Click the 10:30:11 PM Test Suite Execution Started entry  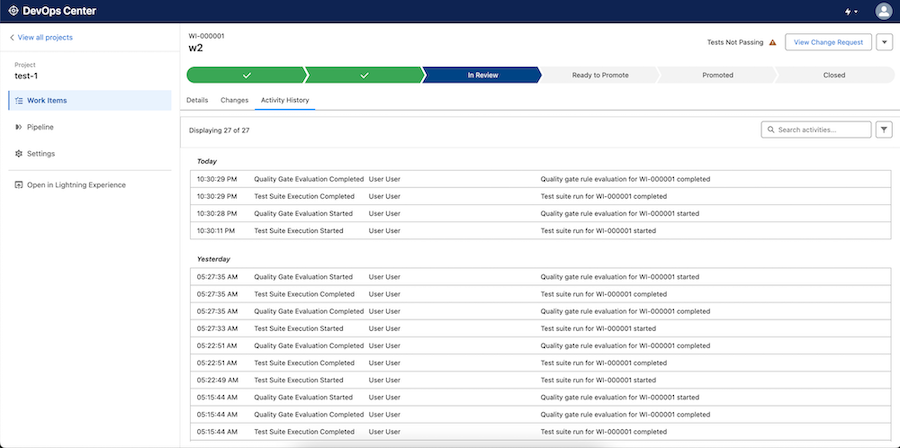click(x=541, y=231)
